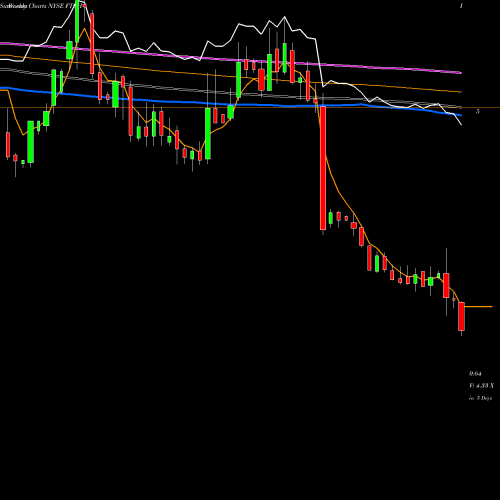Click the flat orange price marker after last candle
Image resolution: width=500 pixels, height=500 pixels.
(478, 306)
